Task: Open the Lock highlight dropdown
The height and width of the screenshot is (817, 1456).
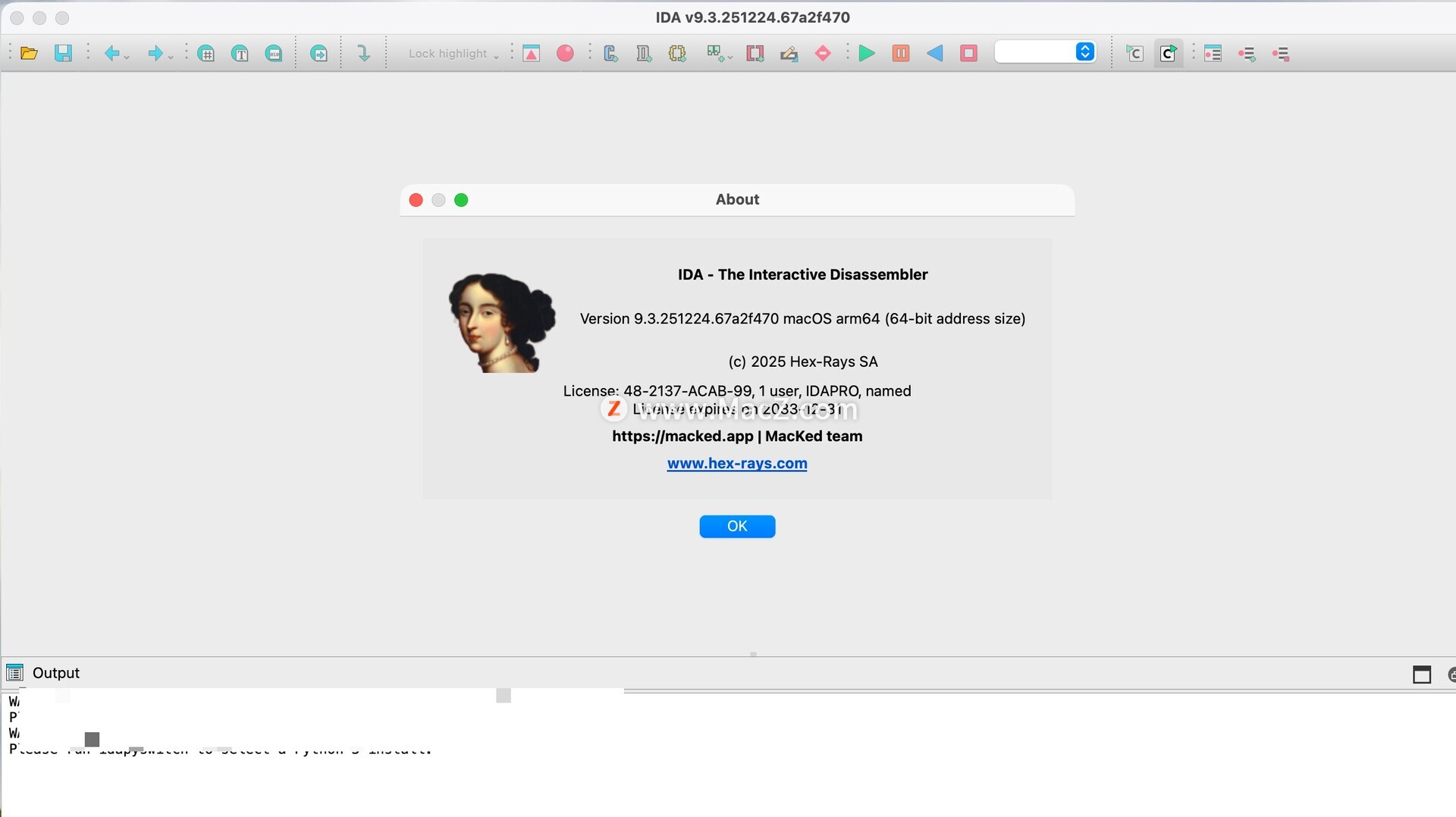Action: click(x=453, y=53)
